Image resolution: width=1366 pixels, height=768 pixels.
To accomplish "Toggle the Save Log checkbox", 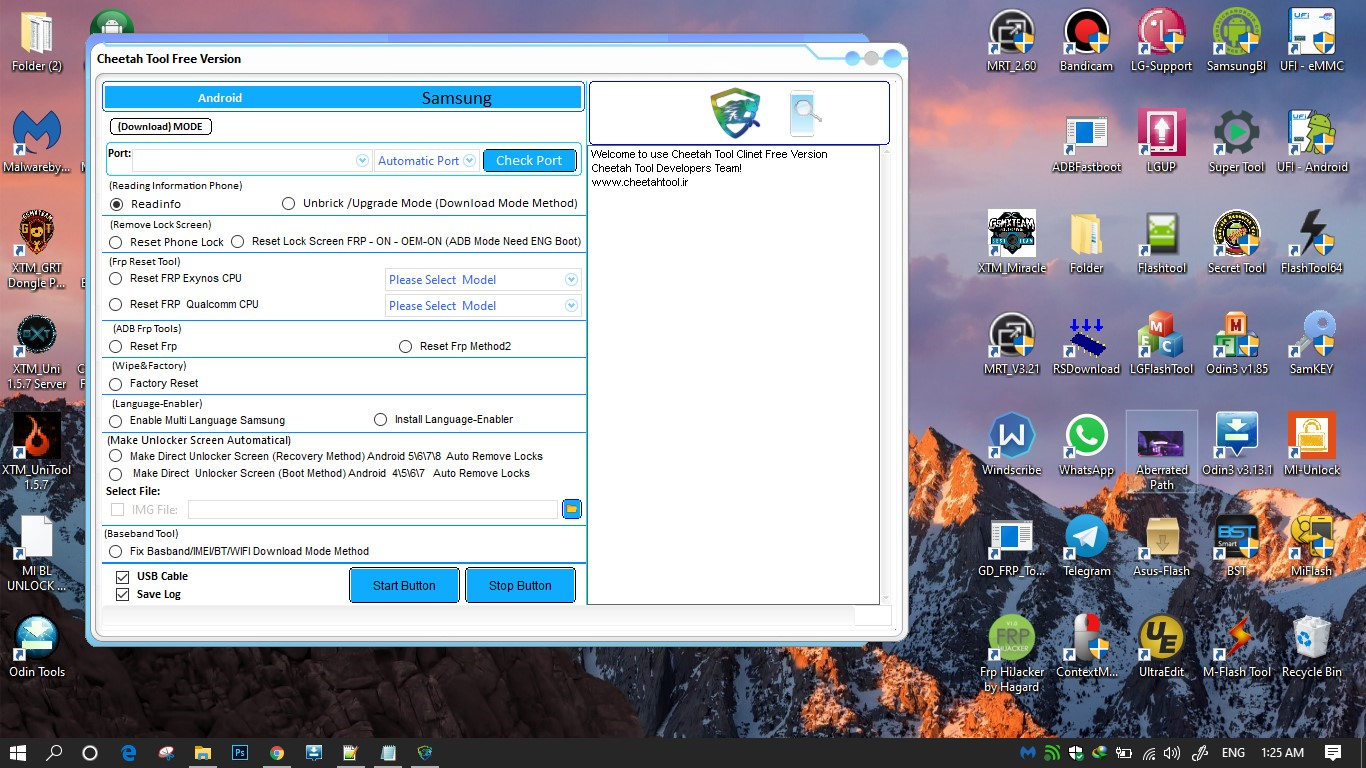I will tap(122, 595).
